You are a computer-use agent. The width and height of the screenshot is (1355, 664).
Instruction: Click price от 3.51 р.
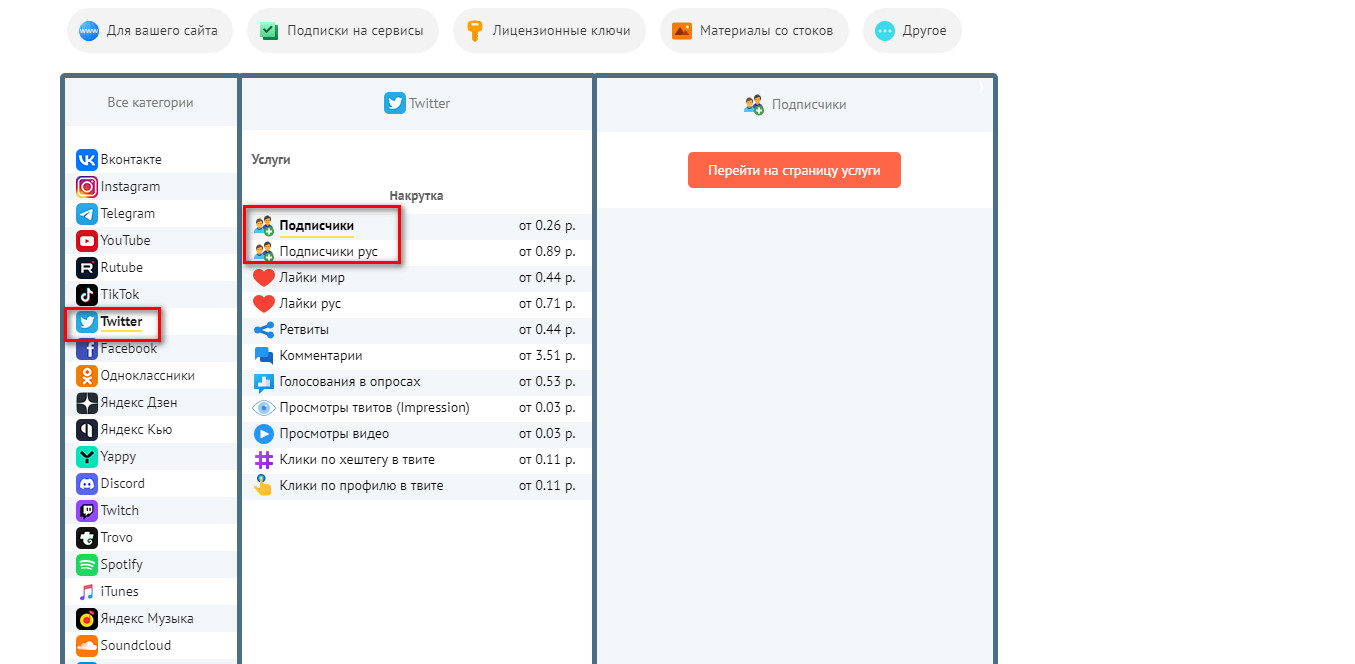point(547,356)
